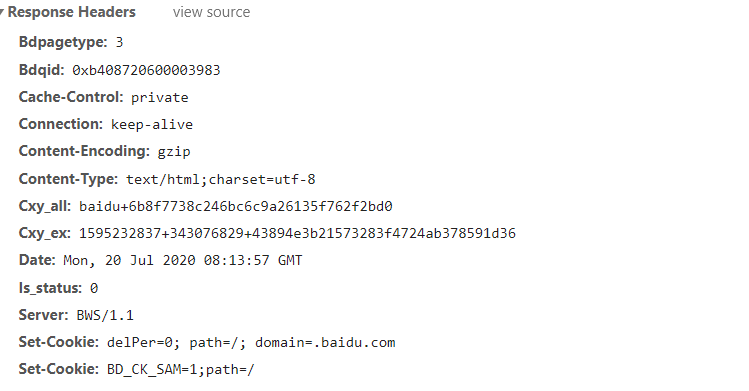Collapse the Response Headers section

tap(2, 12)
